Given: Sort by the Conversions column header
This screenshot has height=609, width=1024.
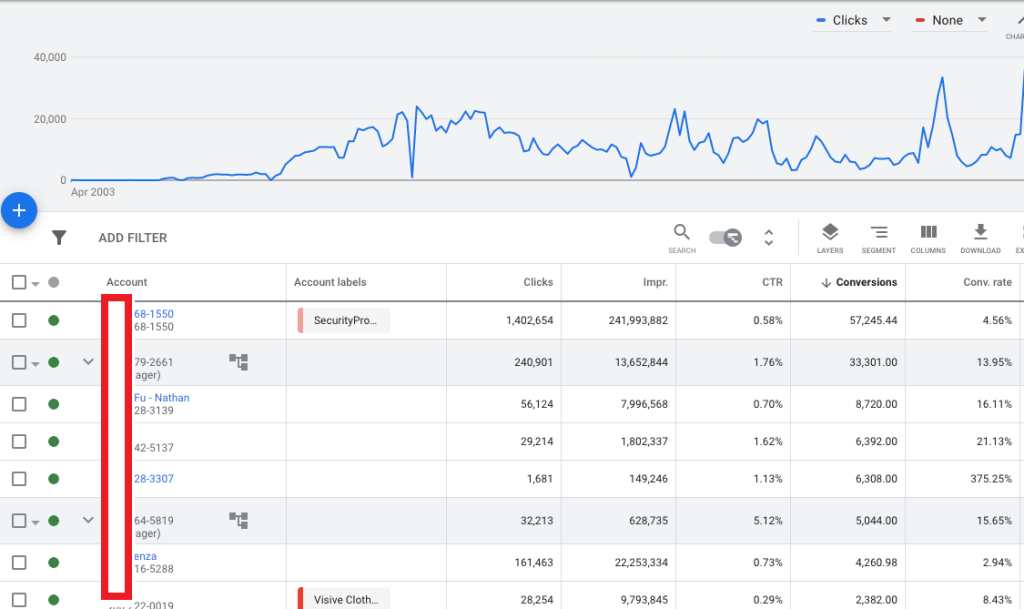Looking at the screenshot, I should coord(866,282).
